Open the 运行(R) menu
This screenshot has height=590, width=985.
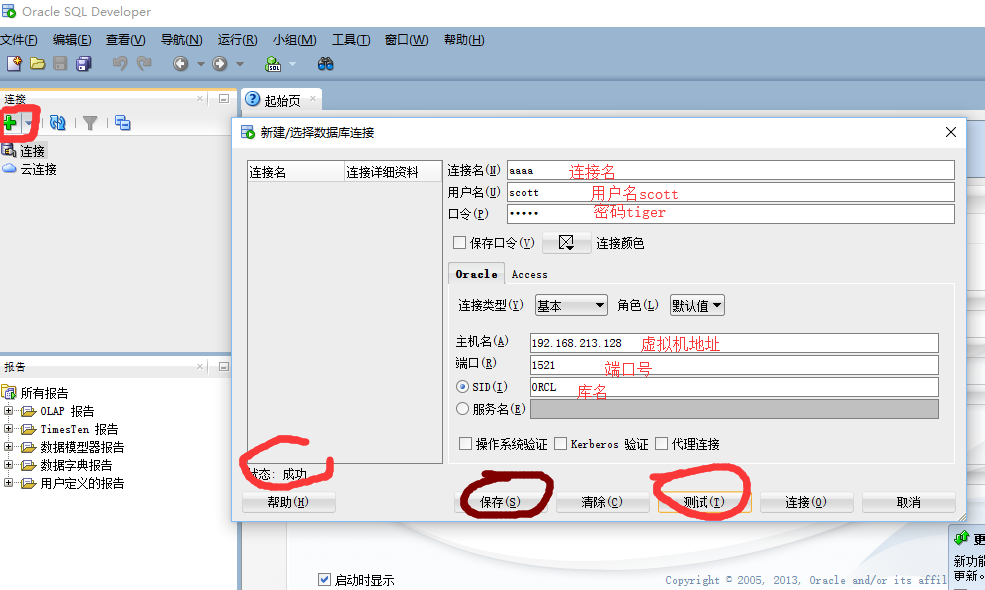click(x=237, y=40)
